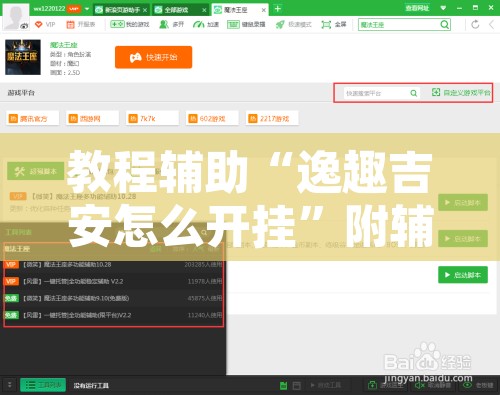Select free script 魔法王座多功能辅助9.10(免费版)
This screenshot has height=395, width=500.
click(113, 298)
